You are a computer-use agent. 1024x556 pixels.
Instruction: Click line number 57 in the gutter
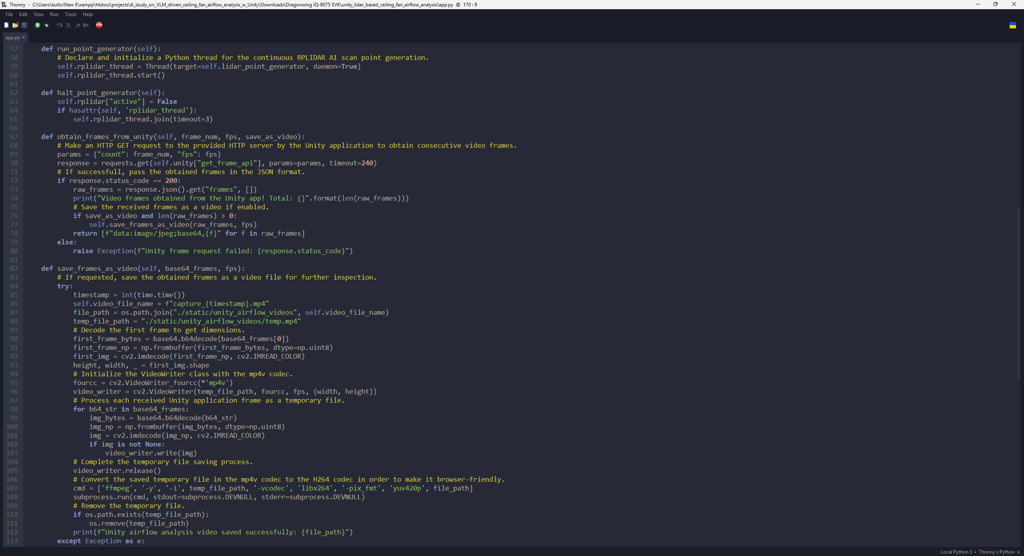click(x=14, y=49)
